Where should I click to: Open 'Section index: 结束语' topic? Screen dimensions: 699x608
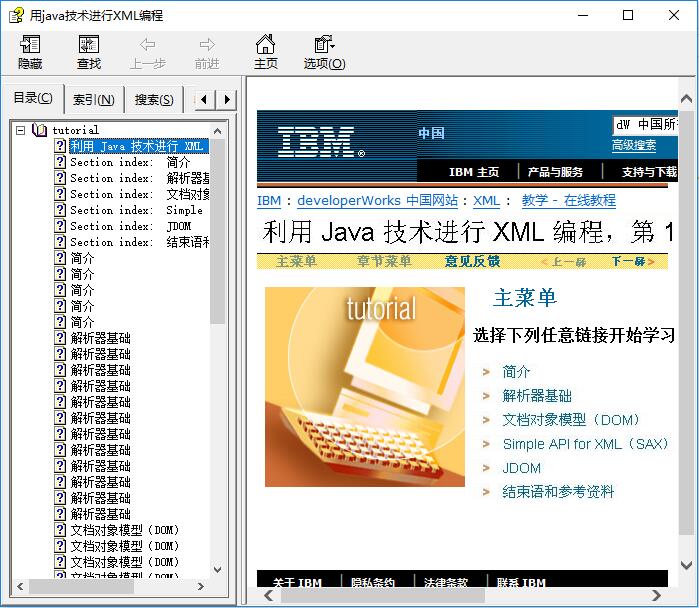pyautogui.click(x=140, y=242)
